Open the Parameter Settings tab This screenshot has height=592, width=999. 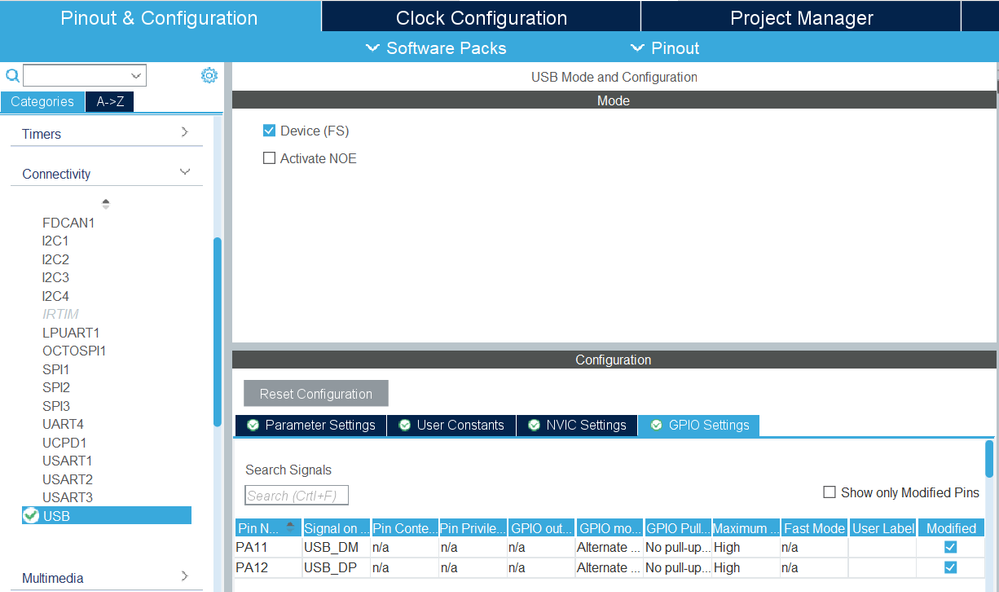click(311, 425)
